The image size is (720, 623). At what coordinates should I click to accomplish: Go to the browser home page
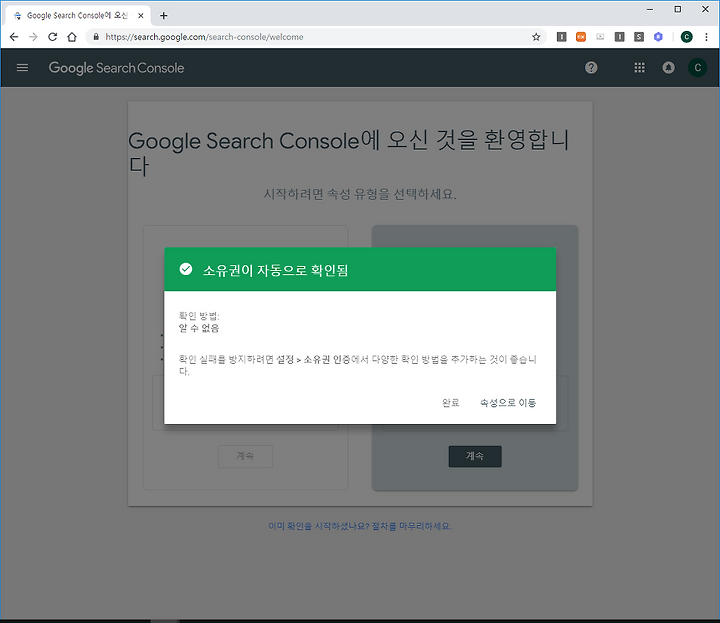pos(72,37)
